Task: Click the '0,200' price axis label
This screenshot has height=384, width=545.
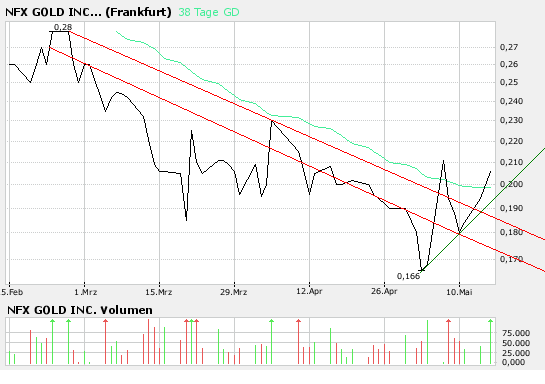Action: (x=511, y=184)
